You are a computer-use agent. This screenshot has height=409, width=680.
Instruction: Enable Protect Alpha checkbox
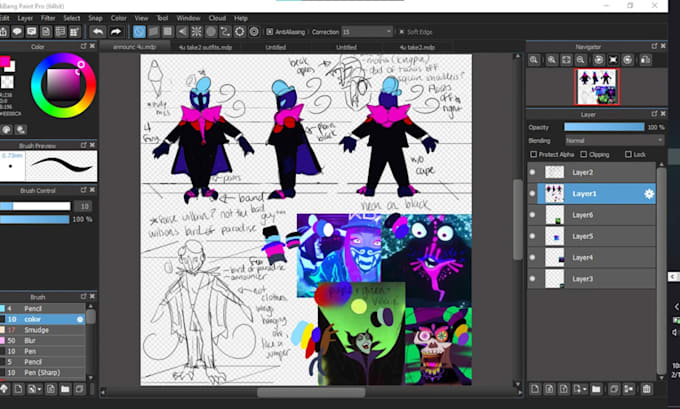pos(533,154)
